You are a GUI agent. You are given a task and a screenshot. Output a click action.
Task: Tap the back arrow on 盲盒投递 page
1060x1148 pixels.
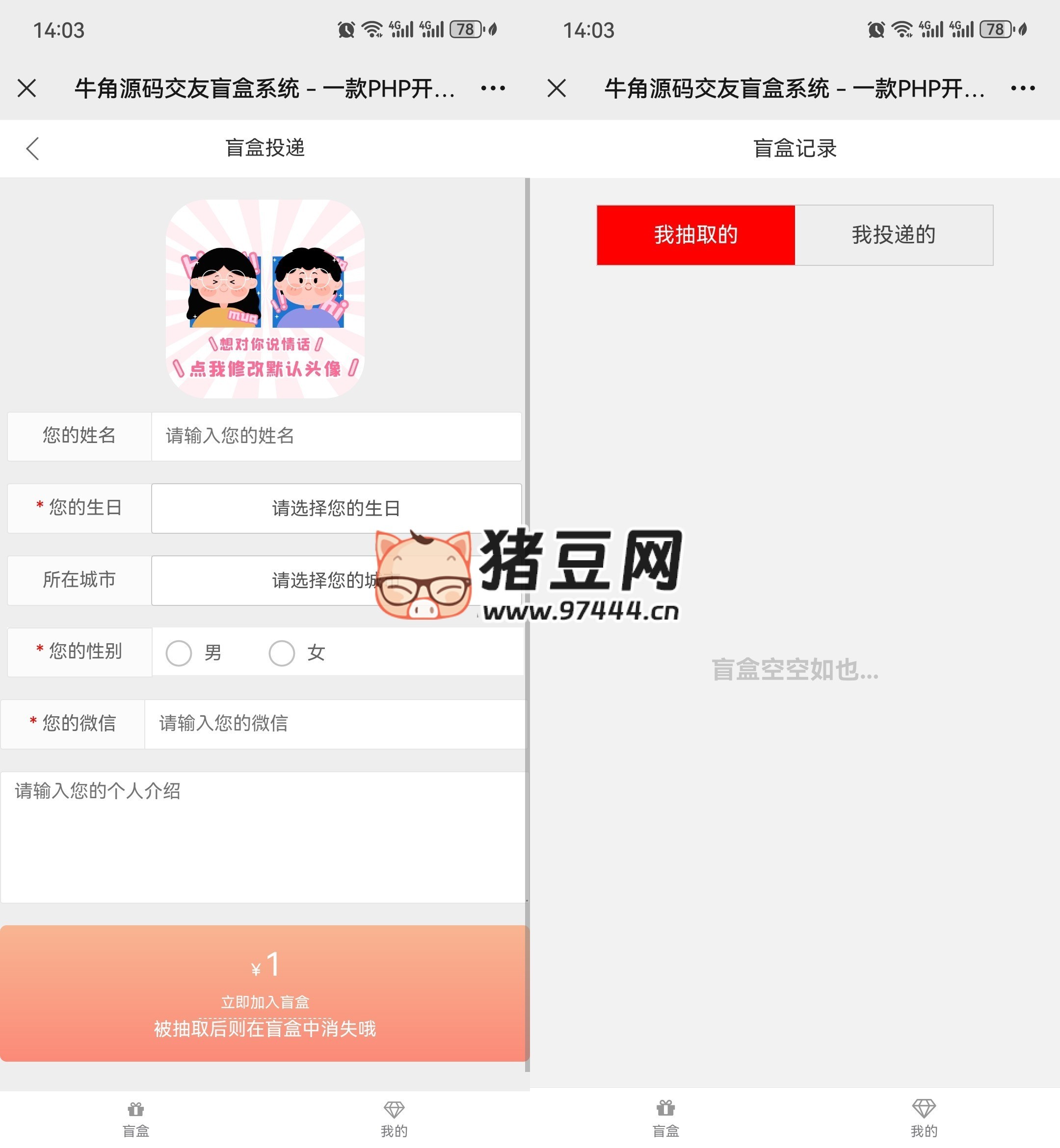pos(33,149)
